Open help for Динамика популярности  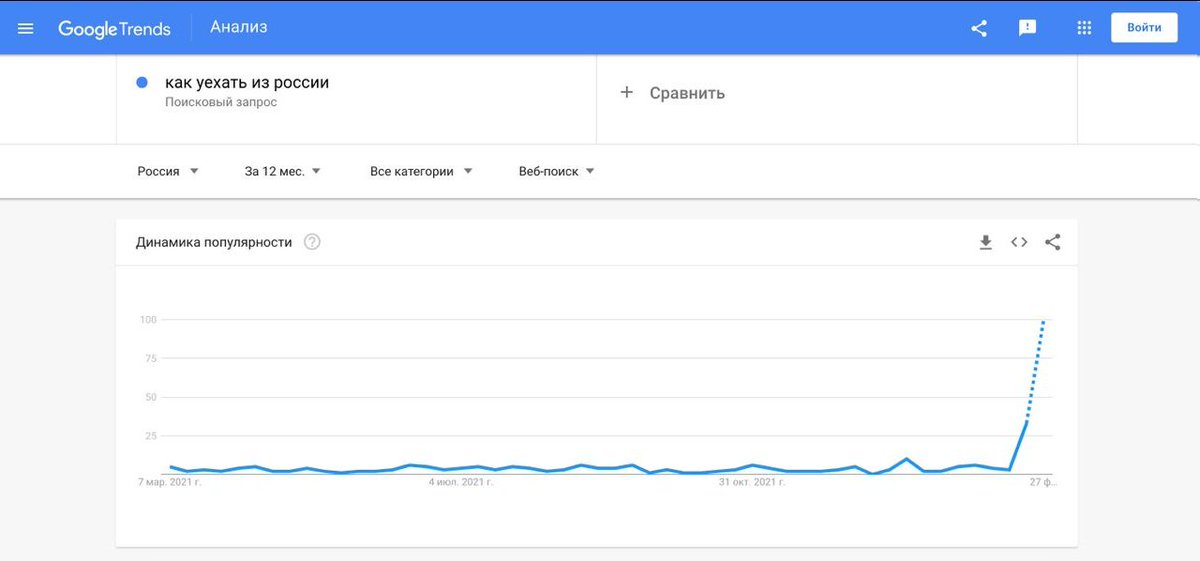pos(312,242)
